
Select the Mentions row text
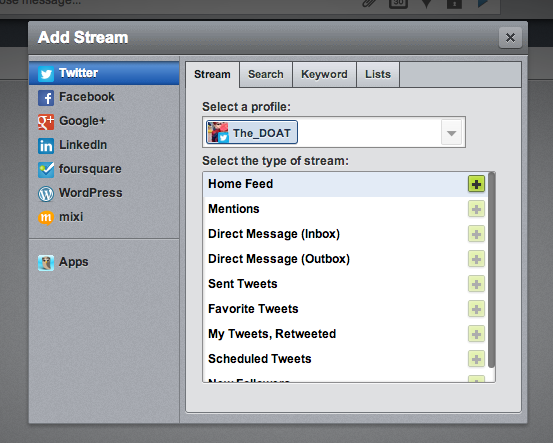[234, 209]
